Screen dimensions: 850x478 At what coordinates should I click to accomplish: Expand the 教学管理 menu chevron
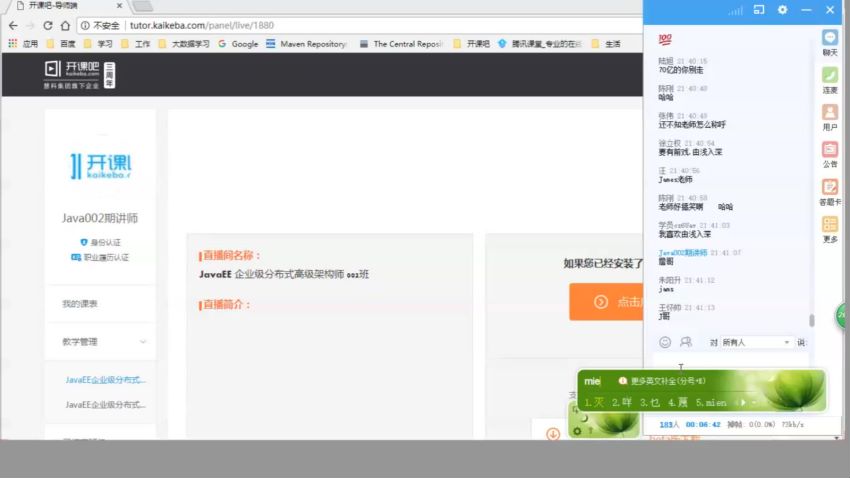pos(143,342)
